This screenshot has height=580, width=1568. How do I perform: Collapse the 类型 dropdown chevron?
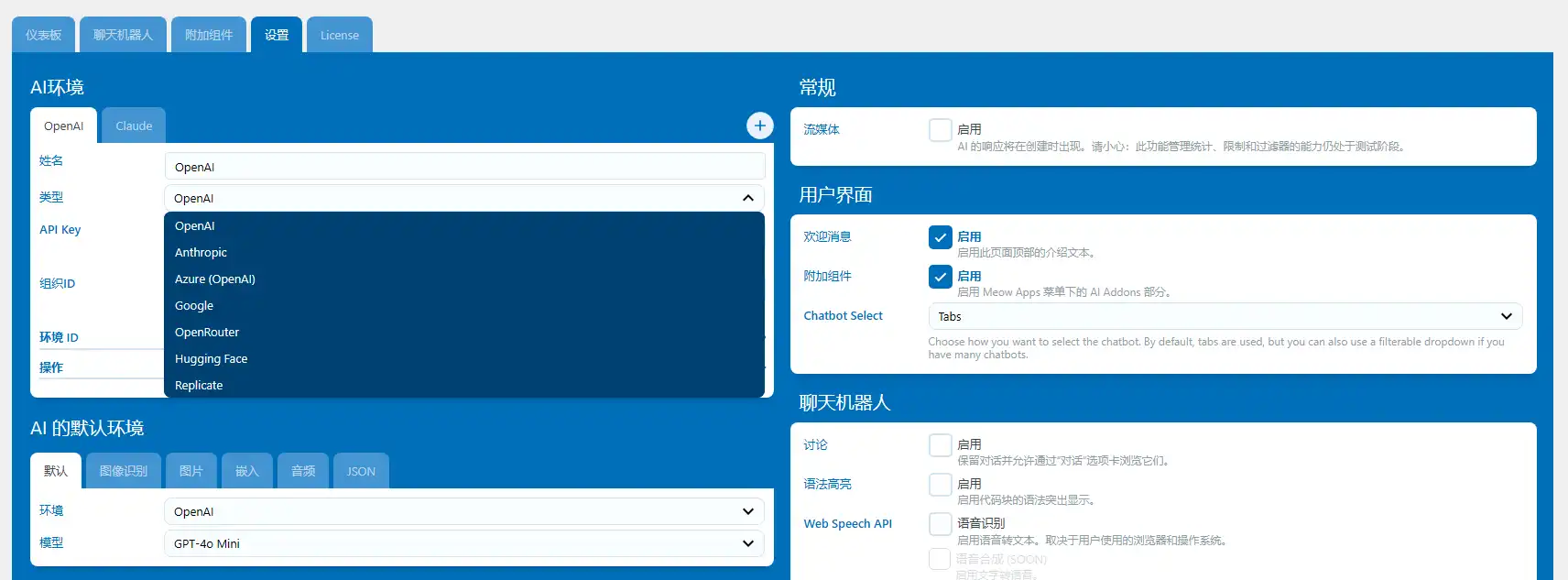click(x=747, y=198)
